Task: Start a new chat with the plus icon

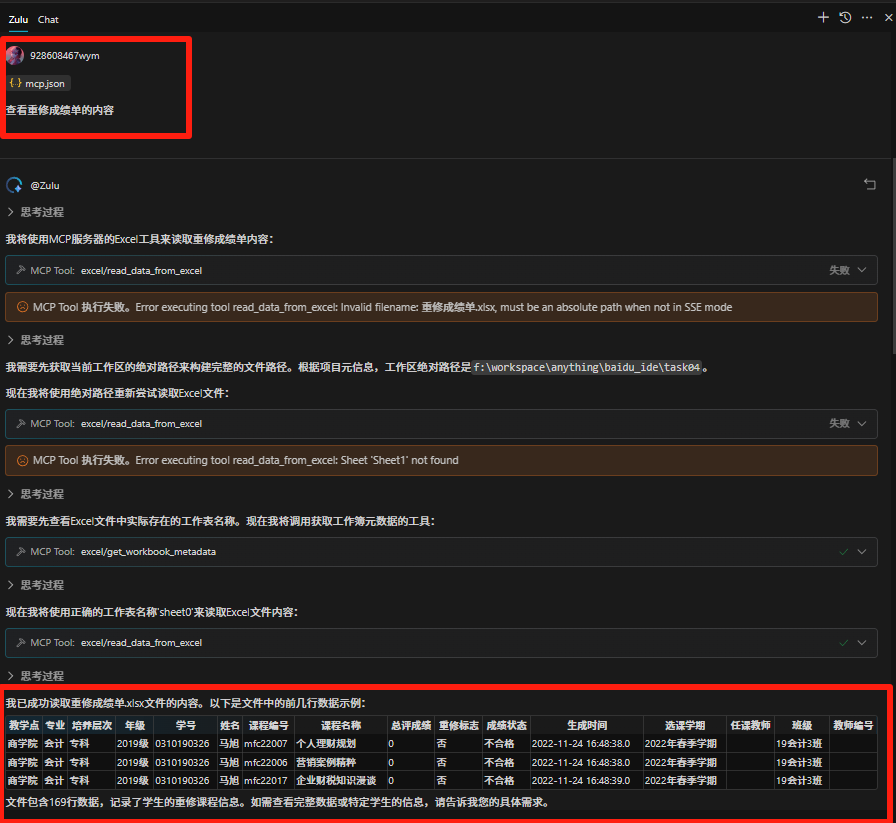Action: pos(823,17)
